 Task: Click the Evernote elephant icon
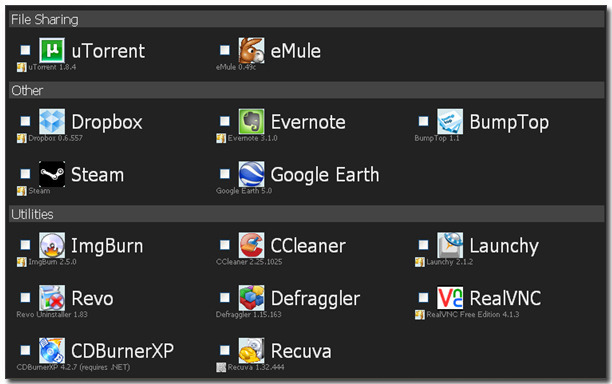tap(251, 121)
